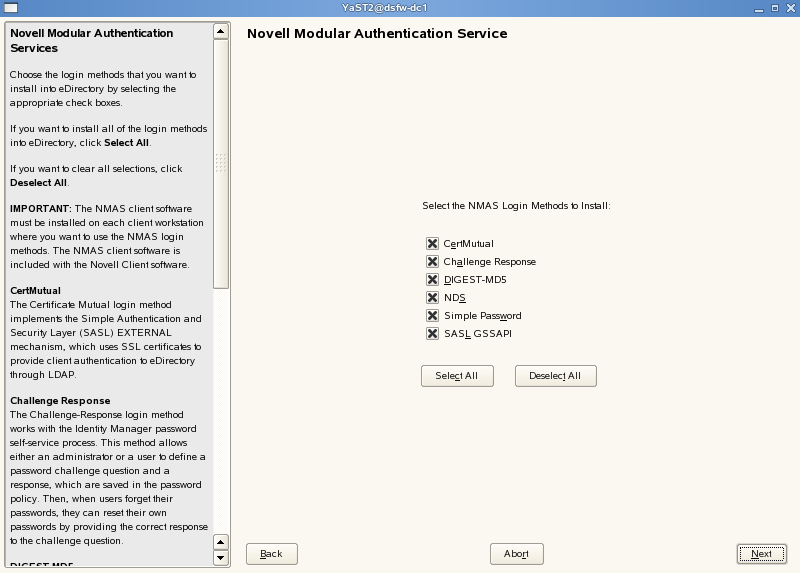Image resolution: width=800 pixels, height=574 pixels.
Task: Click the Challenge Response help heading
Action: 60,401
